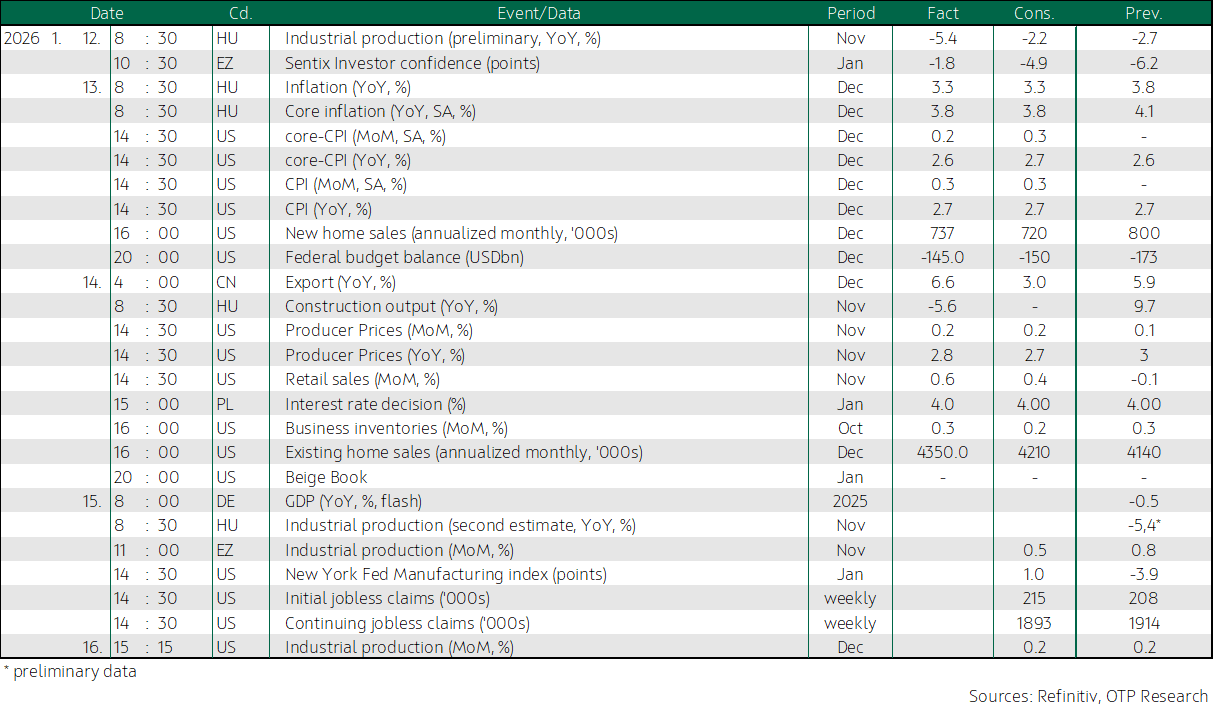Select the Cd. column header

tap(240, 13)
